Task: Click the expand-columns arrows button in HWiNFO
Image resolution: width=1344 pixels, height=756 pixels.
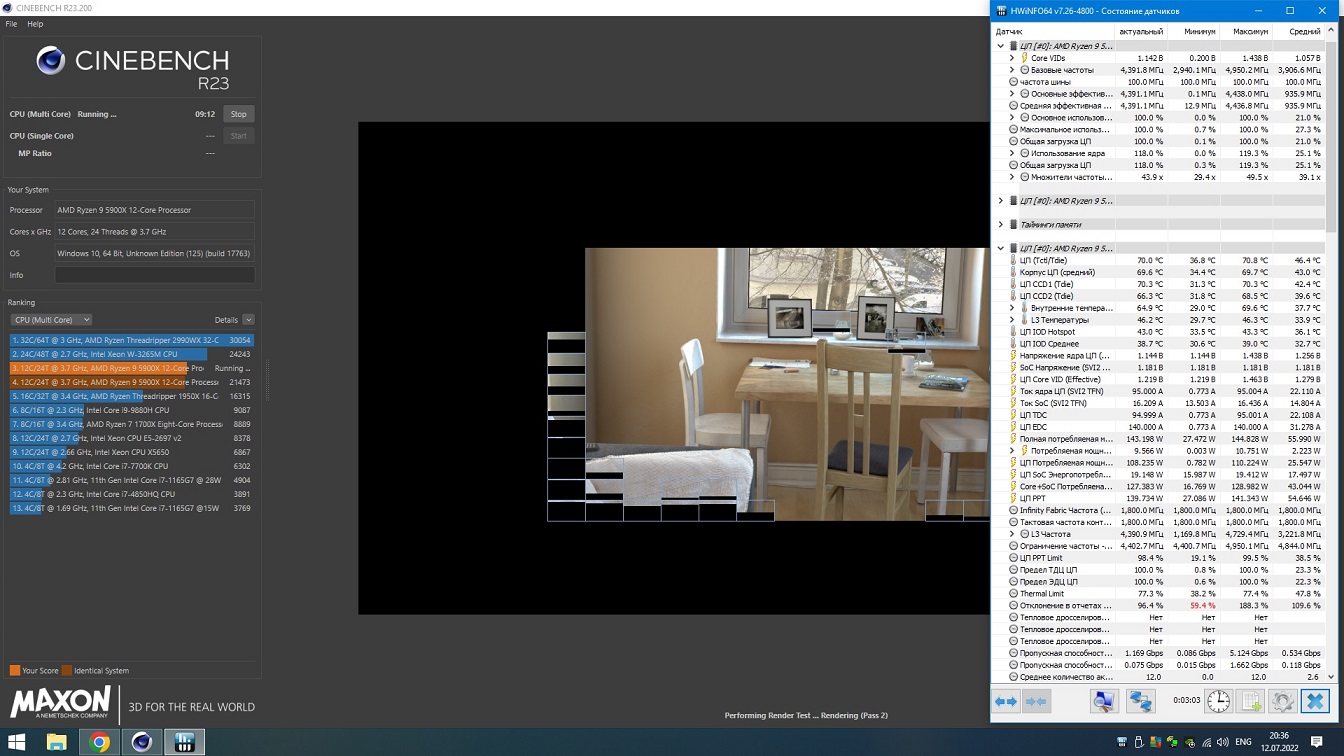Action: (1006, 702)
